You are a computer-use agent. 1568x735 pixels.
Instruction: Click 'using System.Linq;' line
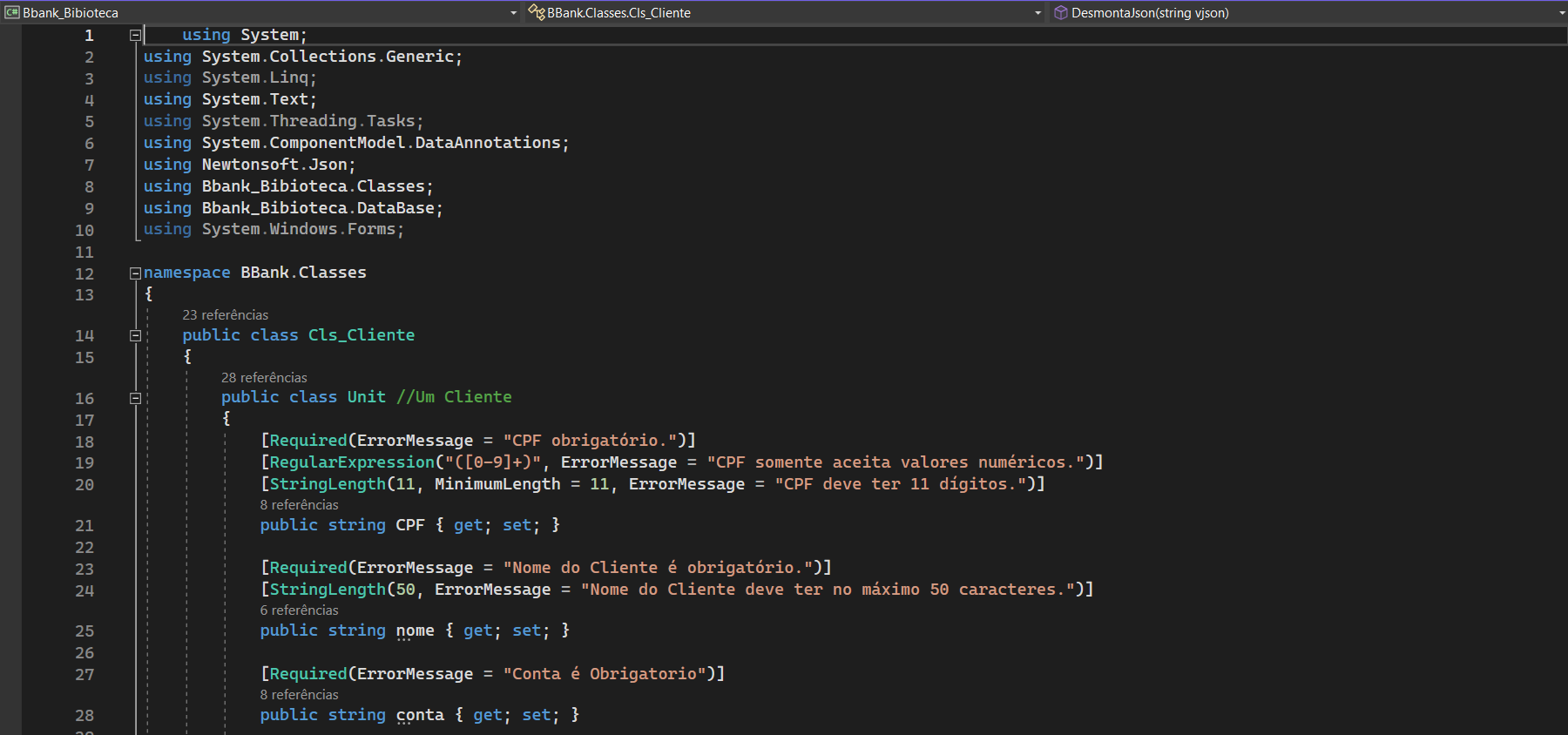click(230, 78)
